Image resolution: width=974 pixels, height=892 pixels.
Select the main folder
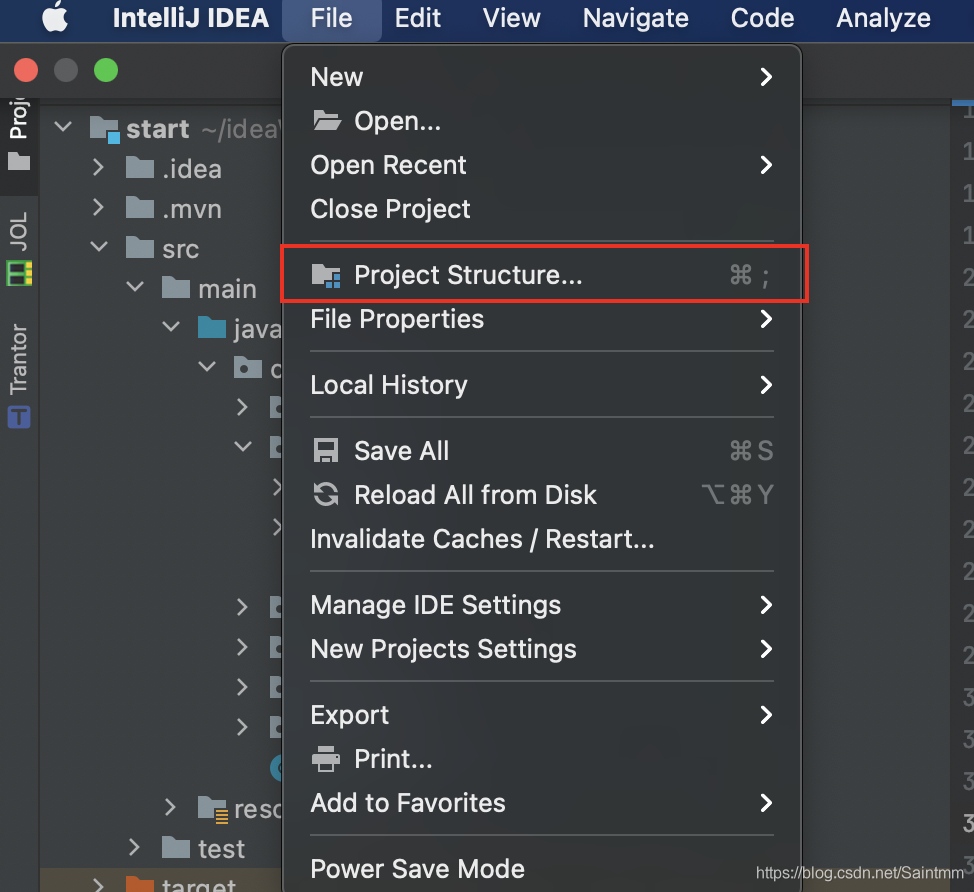227,289
